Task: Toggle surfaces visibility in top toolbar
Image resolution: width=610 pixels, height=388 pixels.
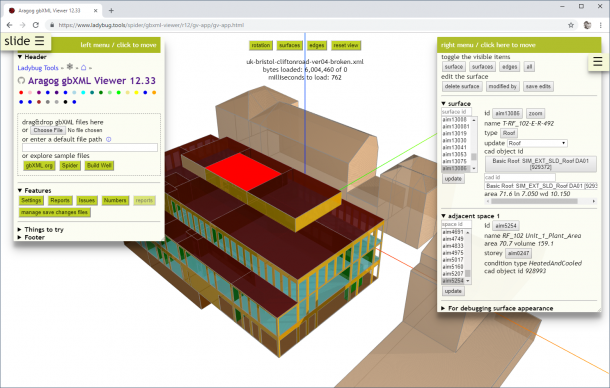Action: 290,46
